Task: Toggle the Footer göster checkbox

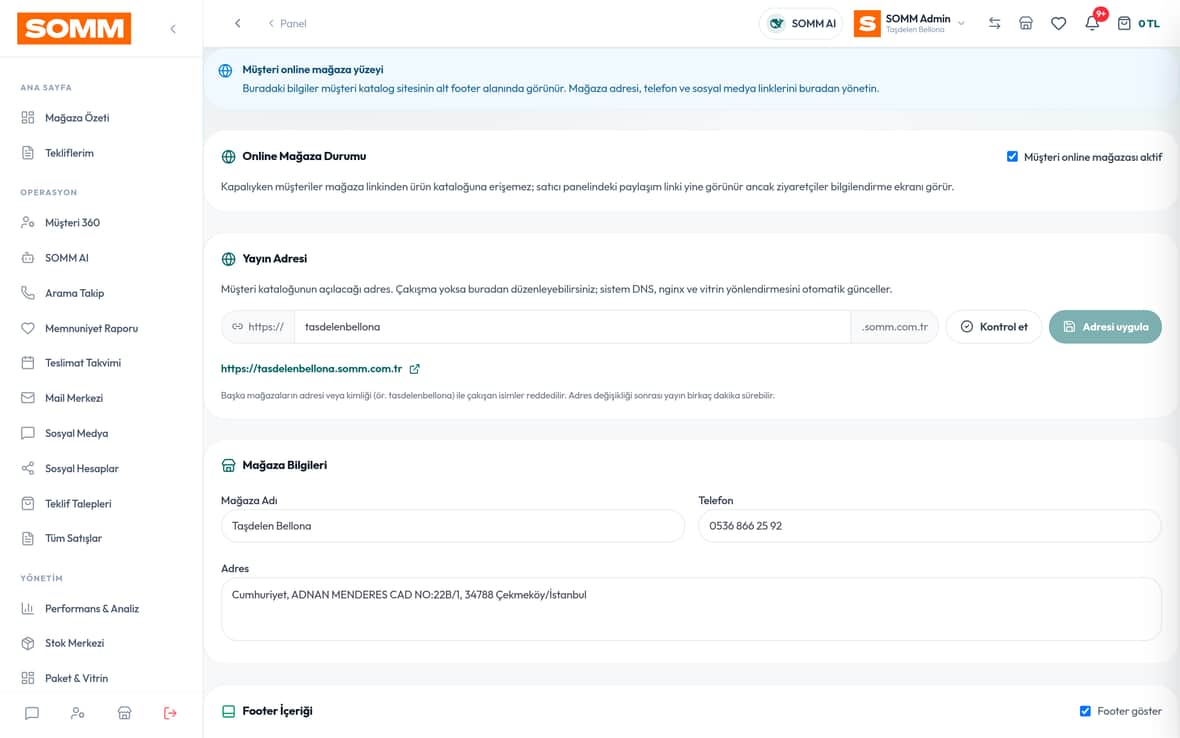Action: click(x=1085, y=711)
